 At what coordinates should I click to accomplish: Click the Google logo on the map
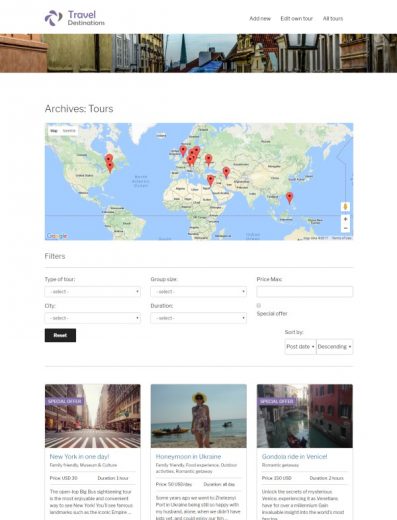click(57, 236)
